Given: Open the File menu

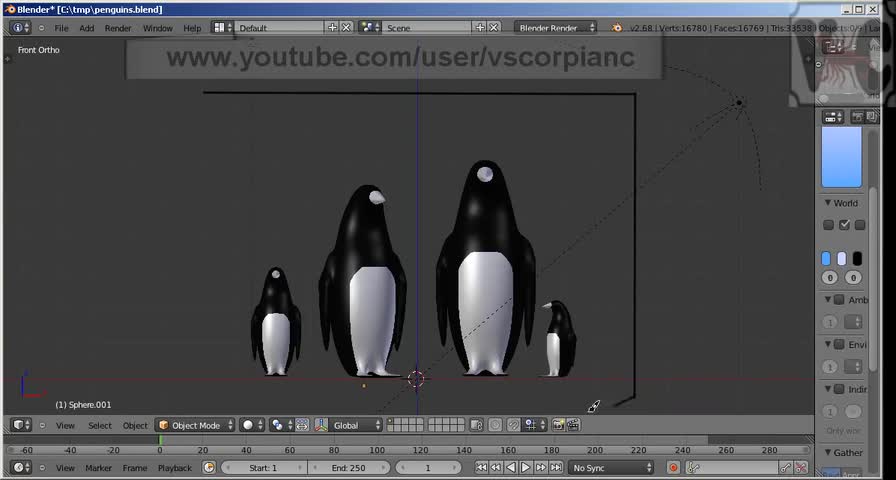Looking at the screenshot, I should (x=61, y=28).
